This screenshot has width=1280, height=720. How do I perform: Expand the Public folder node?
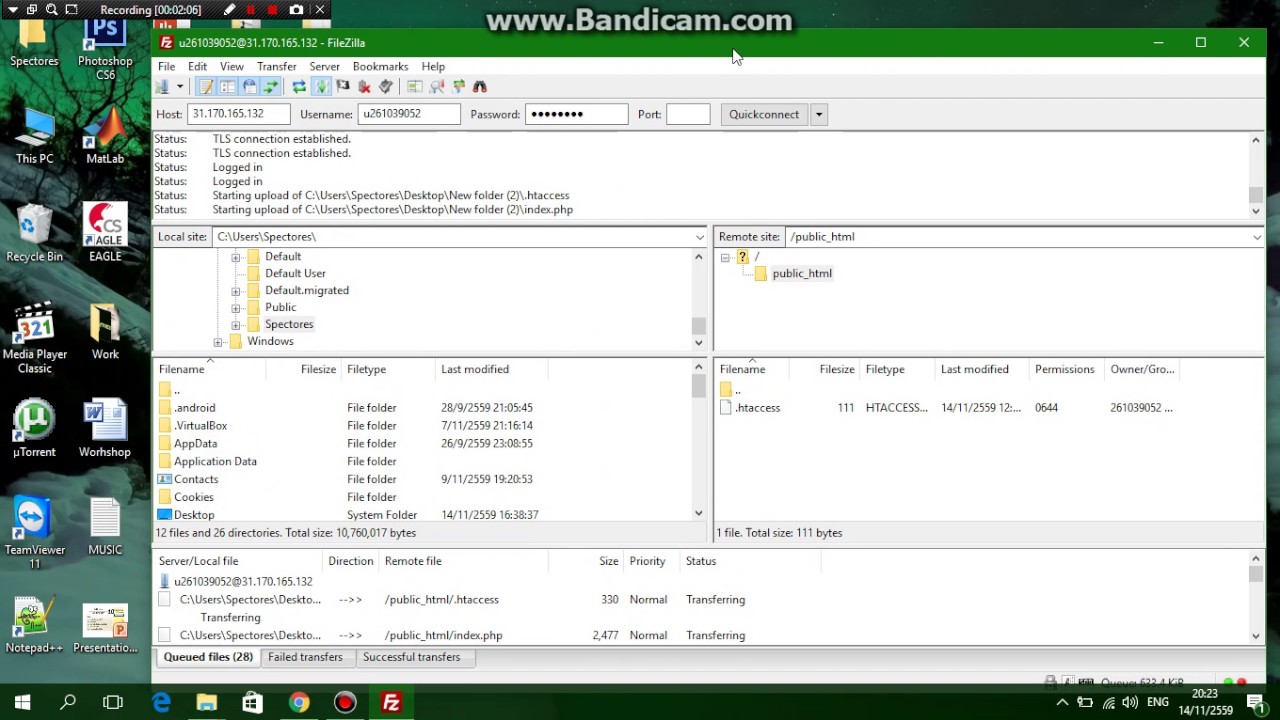point(236,308)
